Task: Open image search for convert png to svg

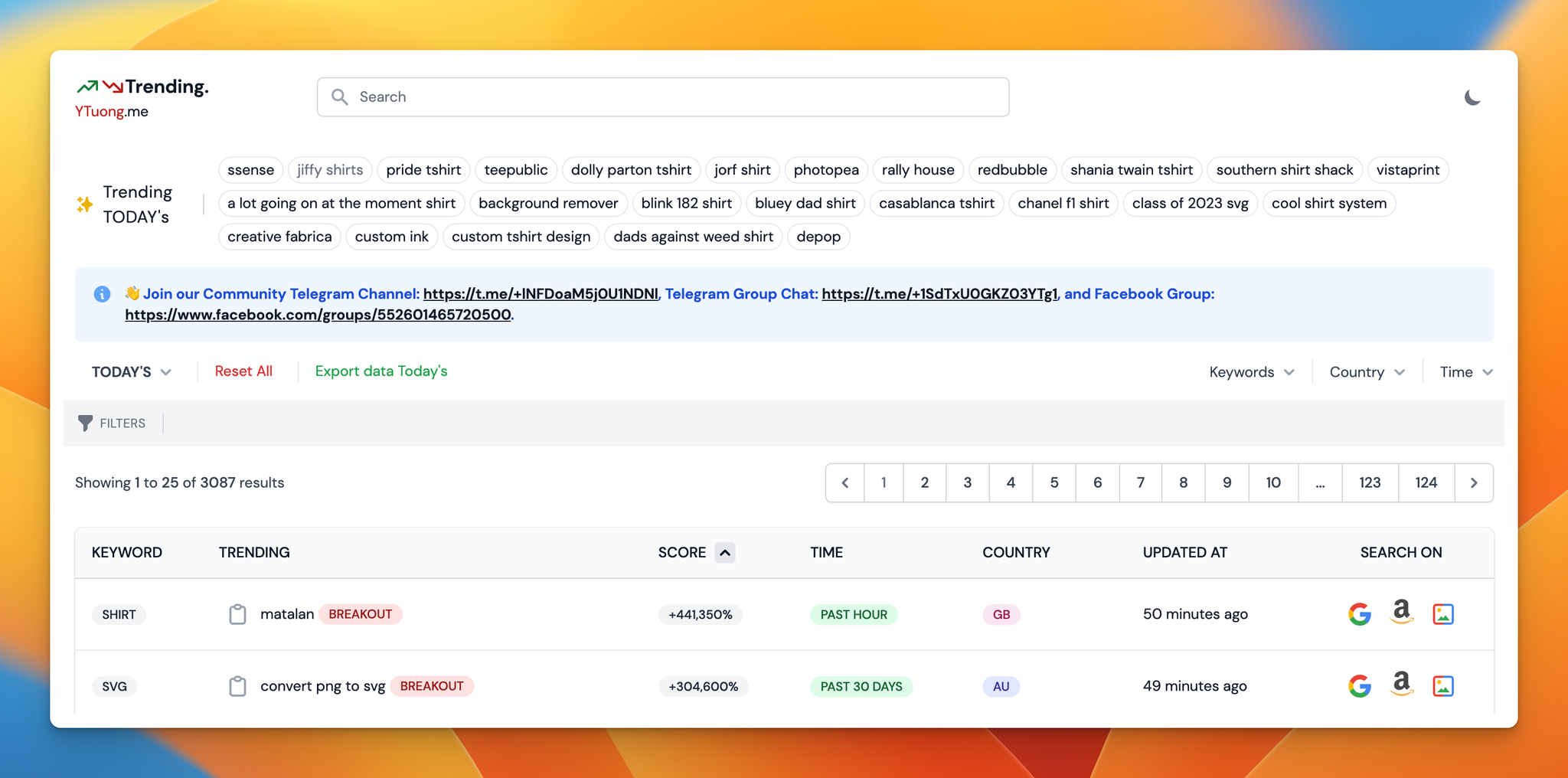Action: (1443, 686)
